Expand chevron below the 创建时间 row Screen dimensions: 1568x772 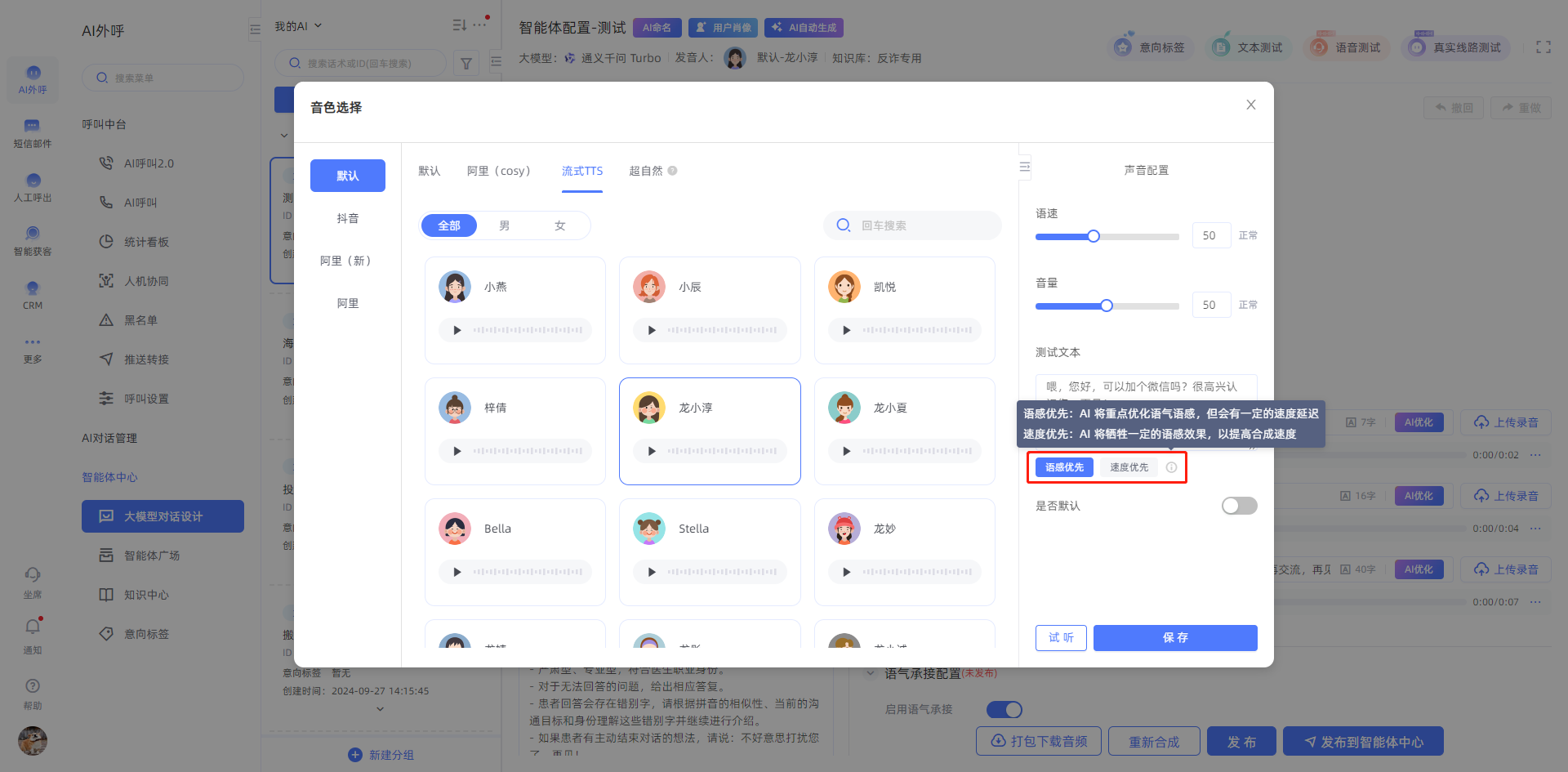click(x=380, y=708)
